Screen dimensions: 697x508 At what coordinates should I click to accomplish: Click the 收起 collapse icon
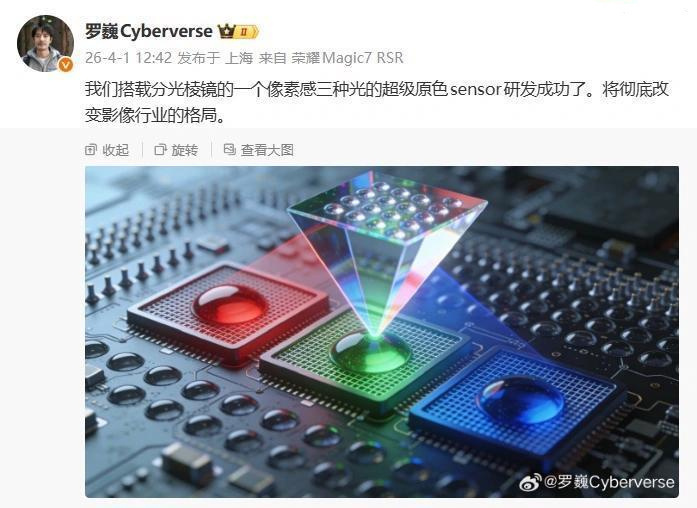pos(90,150)
